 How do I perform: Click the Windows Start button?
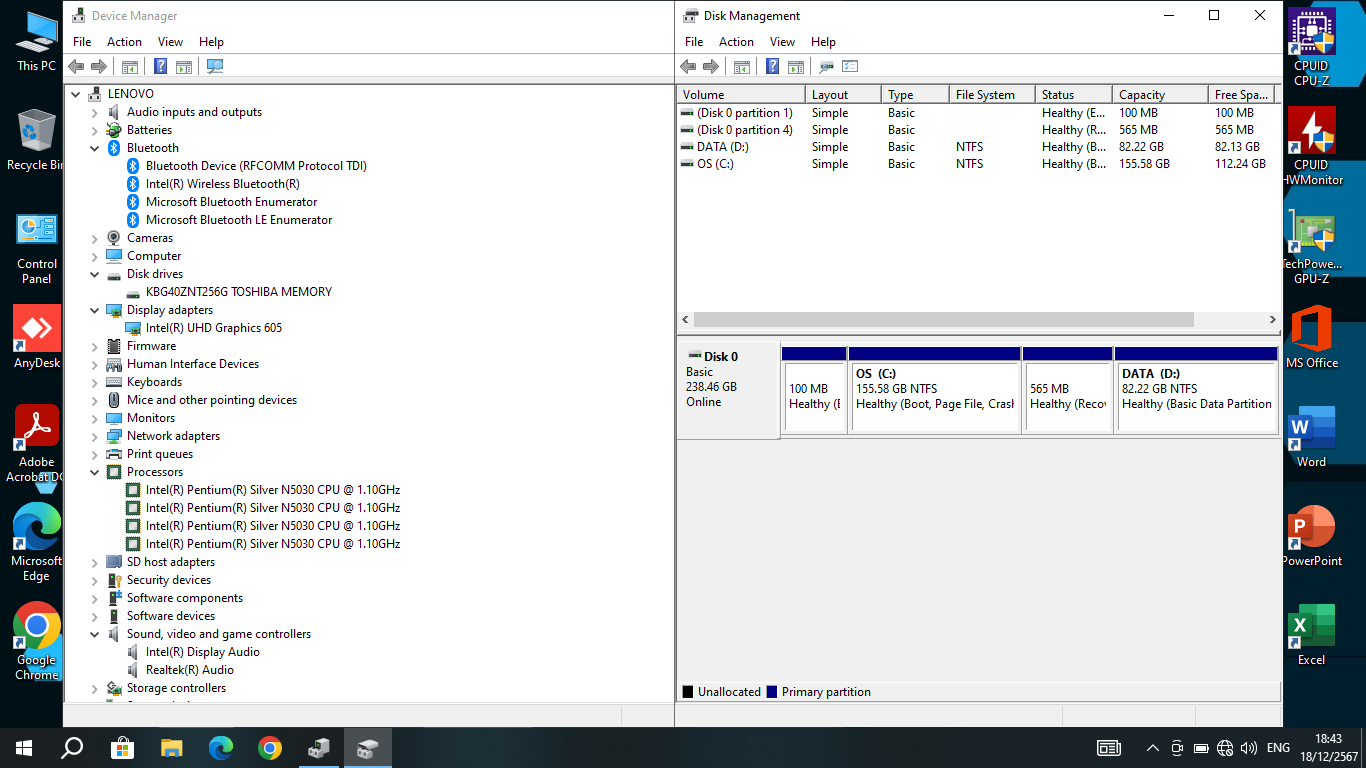[x=24, y=747]
